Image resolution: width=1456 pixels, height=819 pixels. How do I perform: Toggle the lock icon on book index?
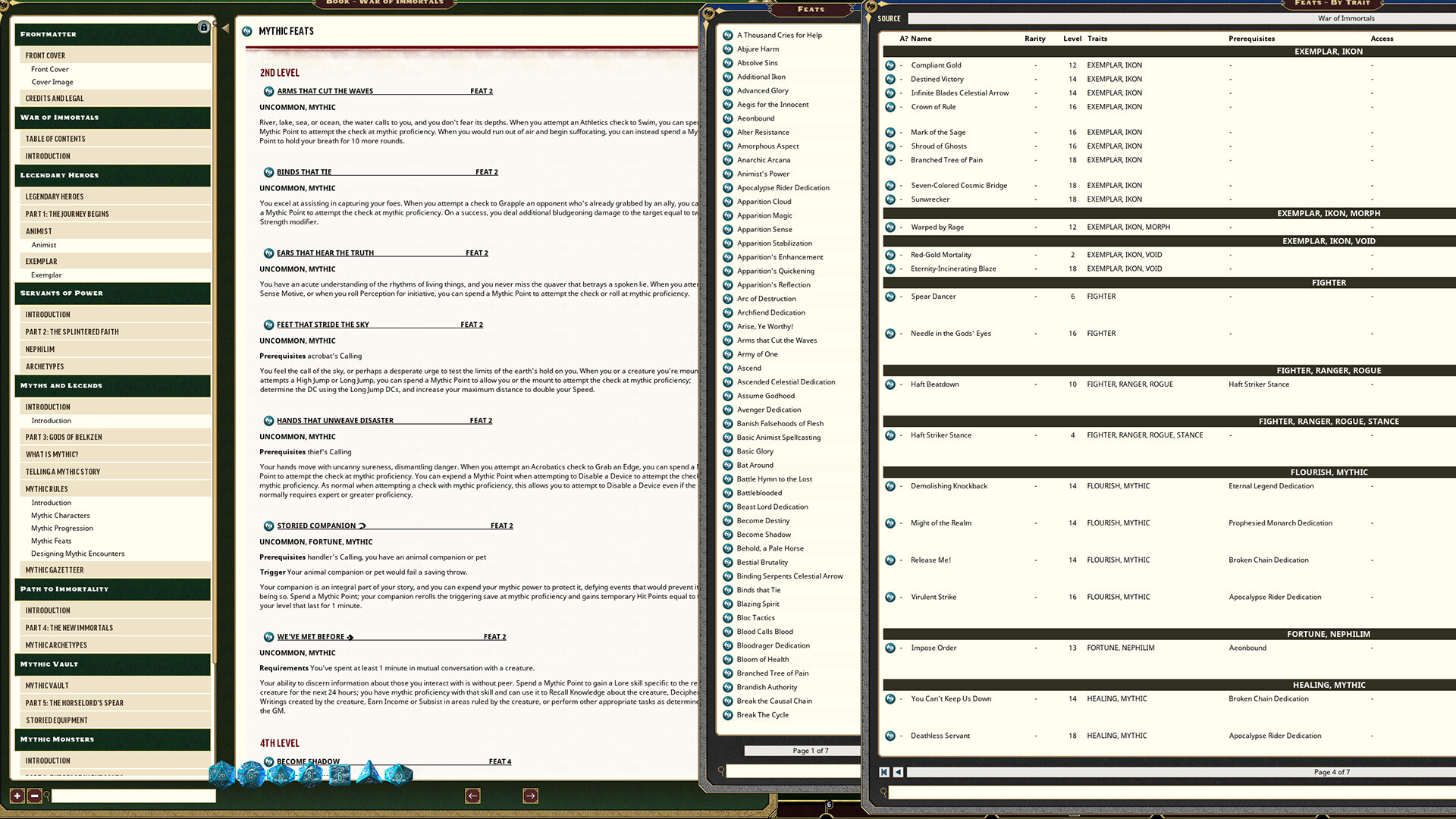[203, 27]
